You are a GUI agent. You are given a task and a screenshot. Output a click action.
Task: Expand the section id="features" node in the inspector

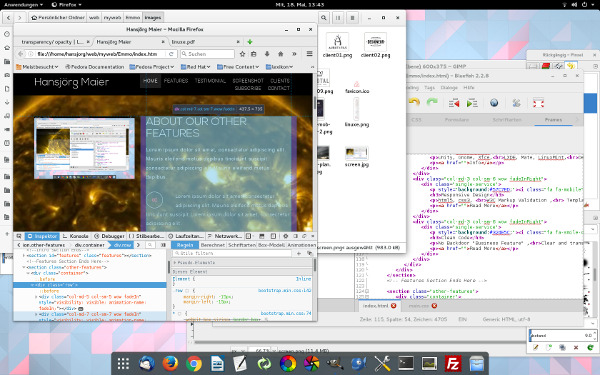pos(24,255)
